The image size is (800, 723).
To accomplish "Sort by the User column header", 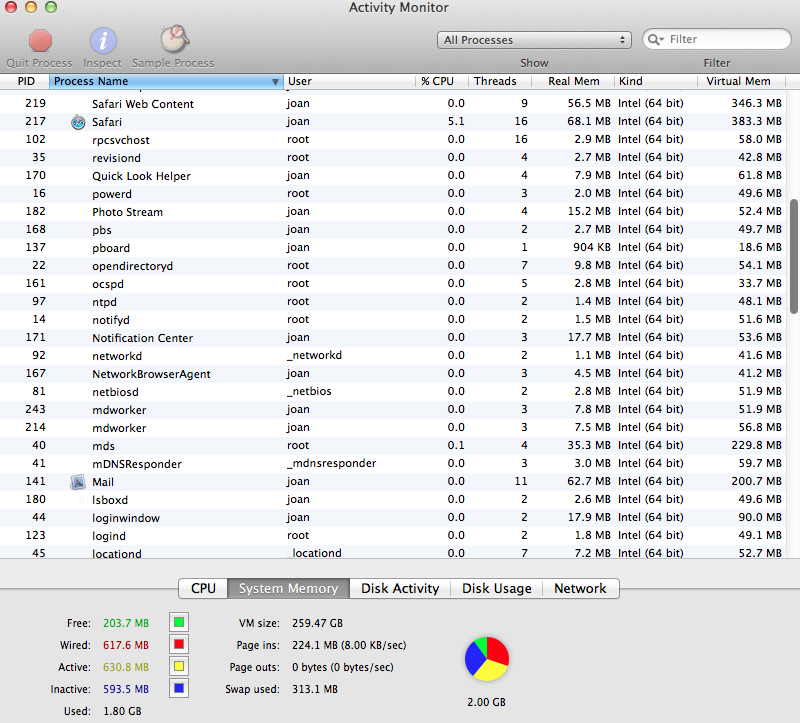I will [x=349, y=82].
